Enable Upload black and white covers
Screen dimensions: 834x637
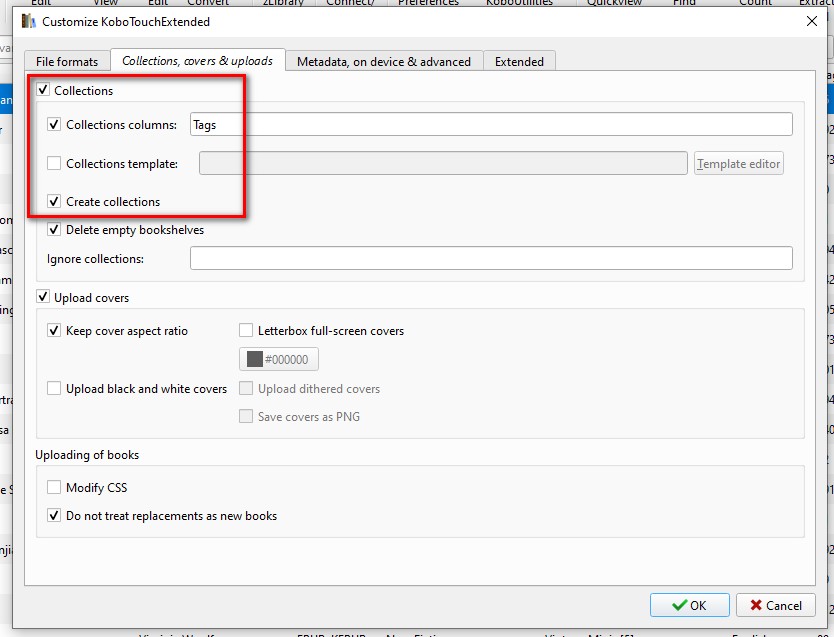click(54, 389)
